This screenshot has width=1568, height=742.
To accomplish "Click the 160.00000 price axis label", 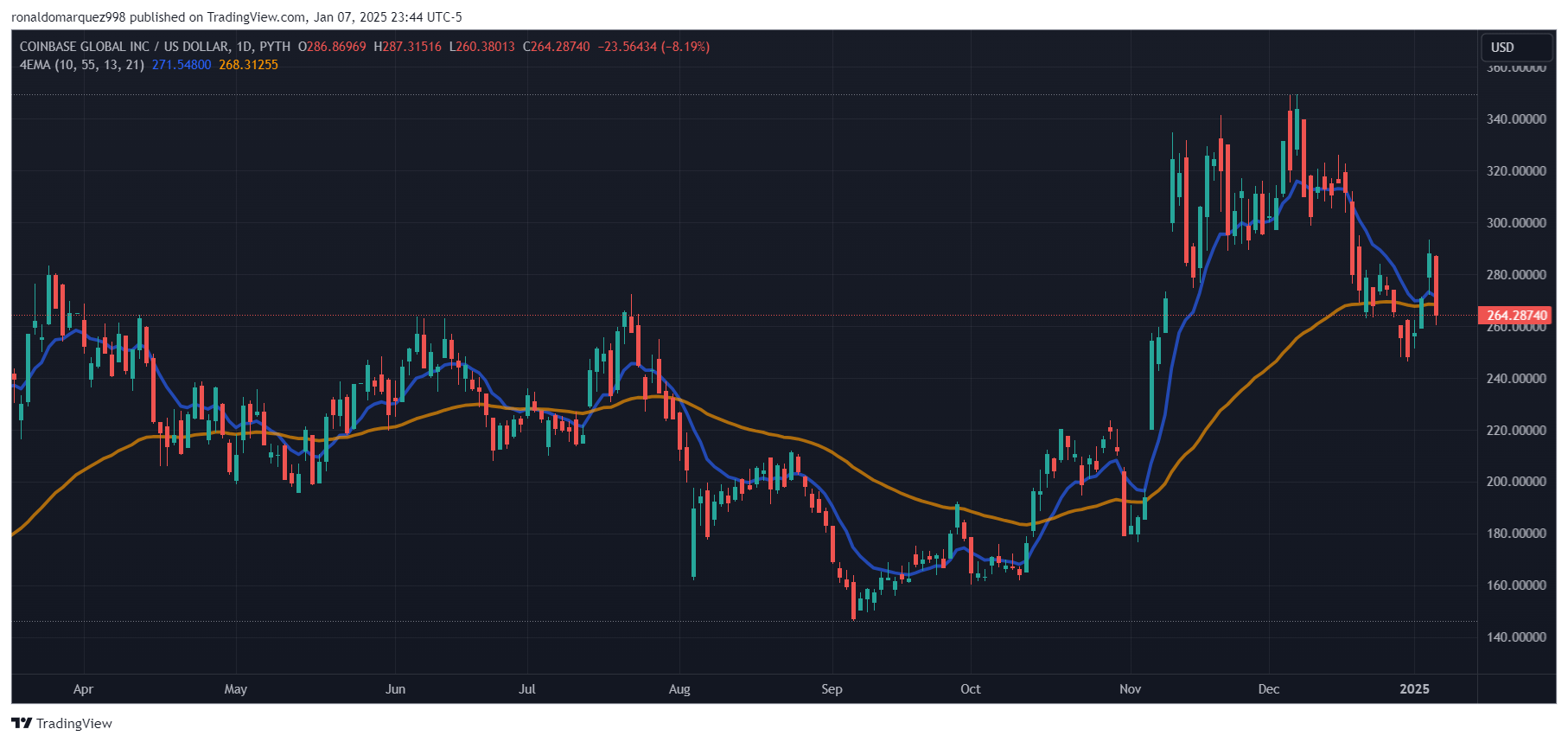I will tap(1516, 585).
